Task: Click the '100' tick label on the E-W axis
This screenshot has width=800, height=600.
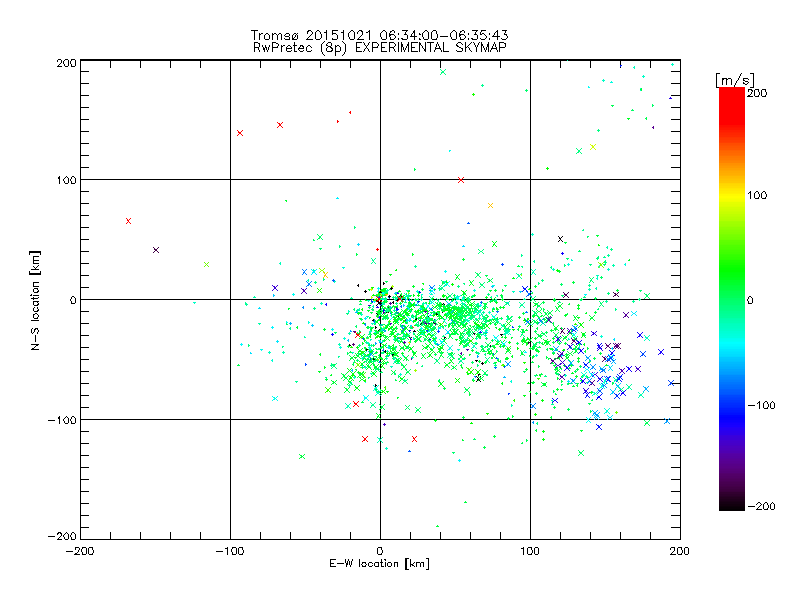Action: (530, 551)
